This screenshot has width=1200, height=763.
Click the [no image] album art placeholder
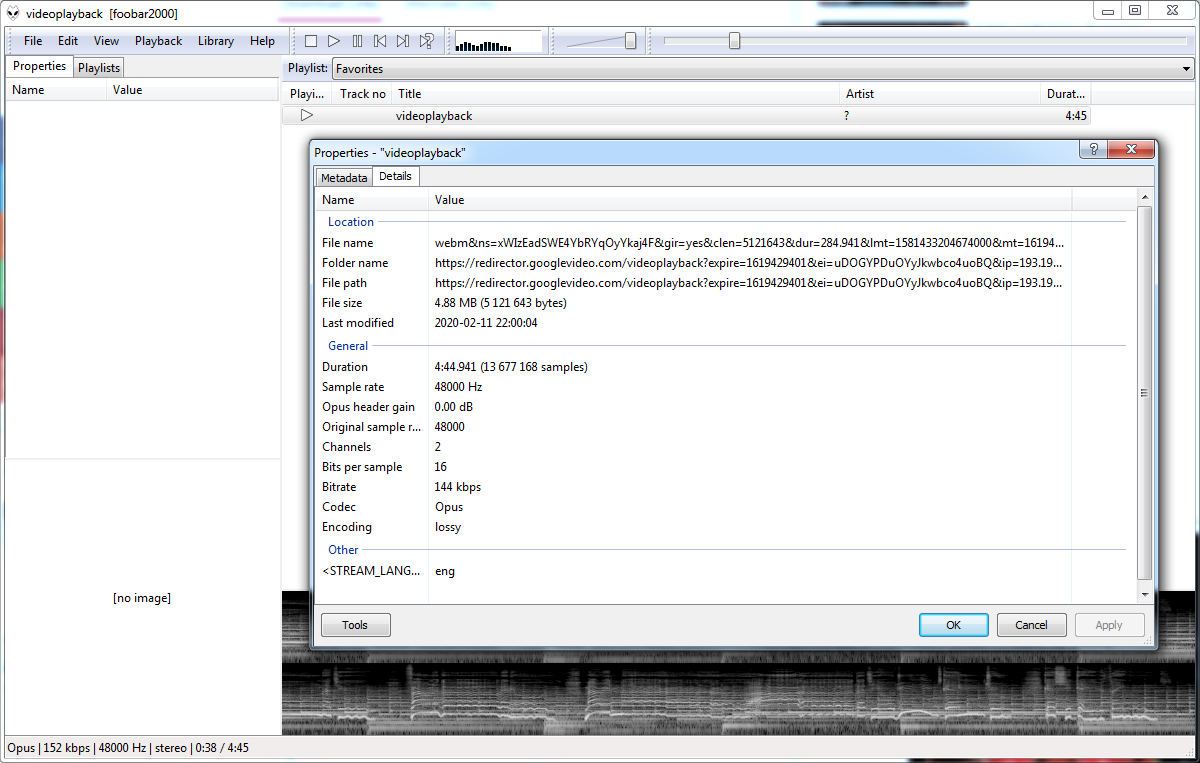pyautogui.click(x=142, y=598)
